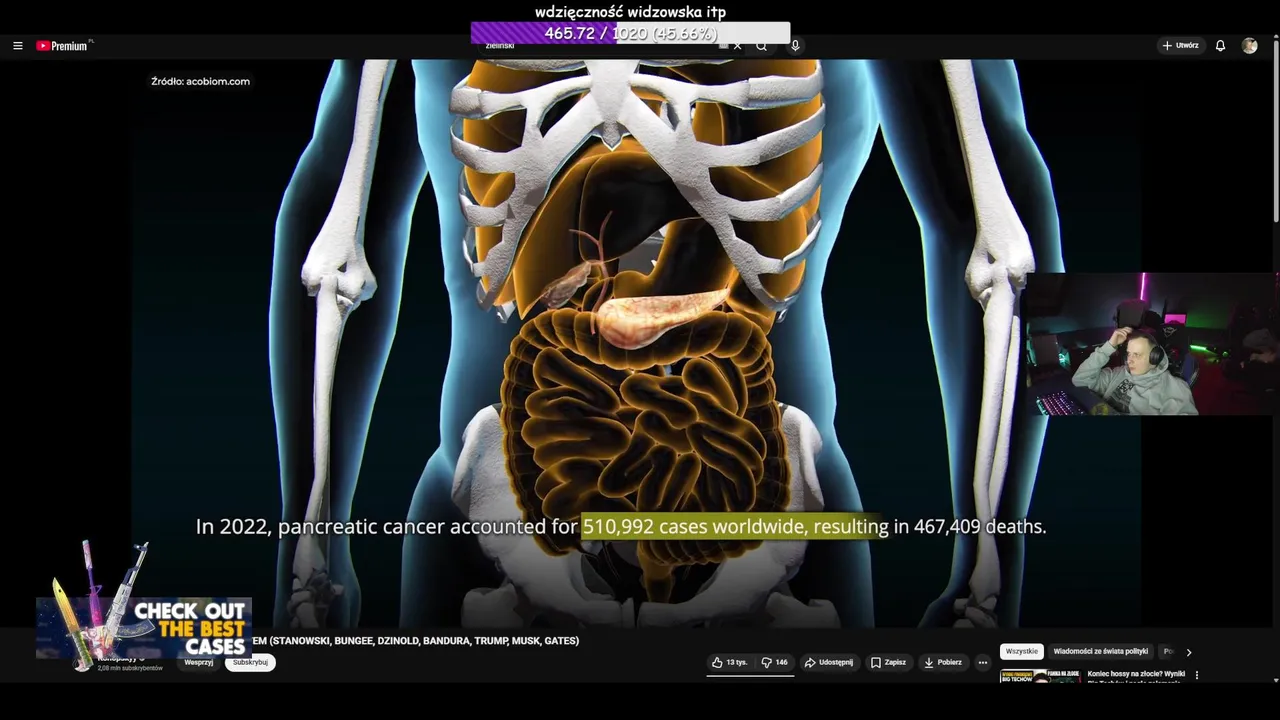Open Koniec hossy na złocie video thumbnail
The image size is (1280, 720).
[x=1040, y=676]
